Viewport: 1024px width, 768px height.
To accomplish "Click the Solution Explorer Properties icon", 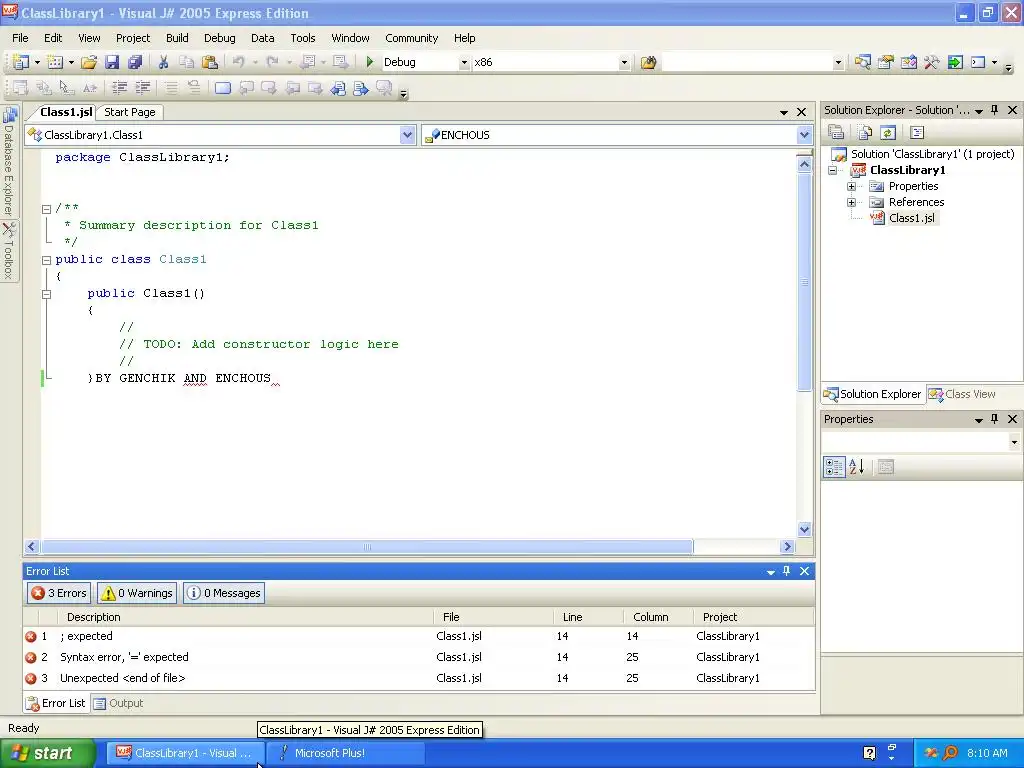I will tap(836, 133).
